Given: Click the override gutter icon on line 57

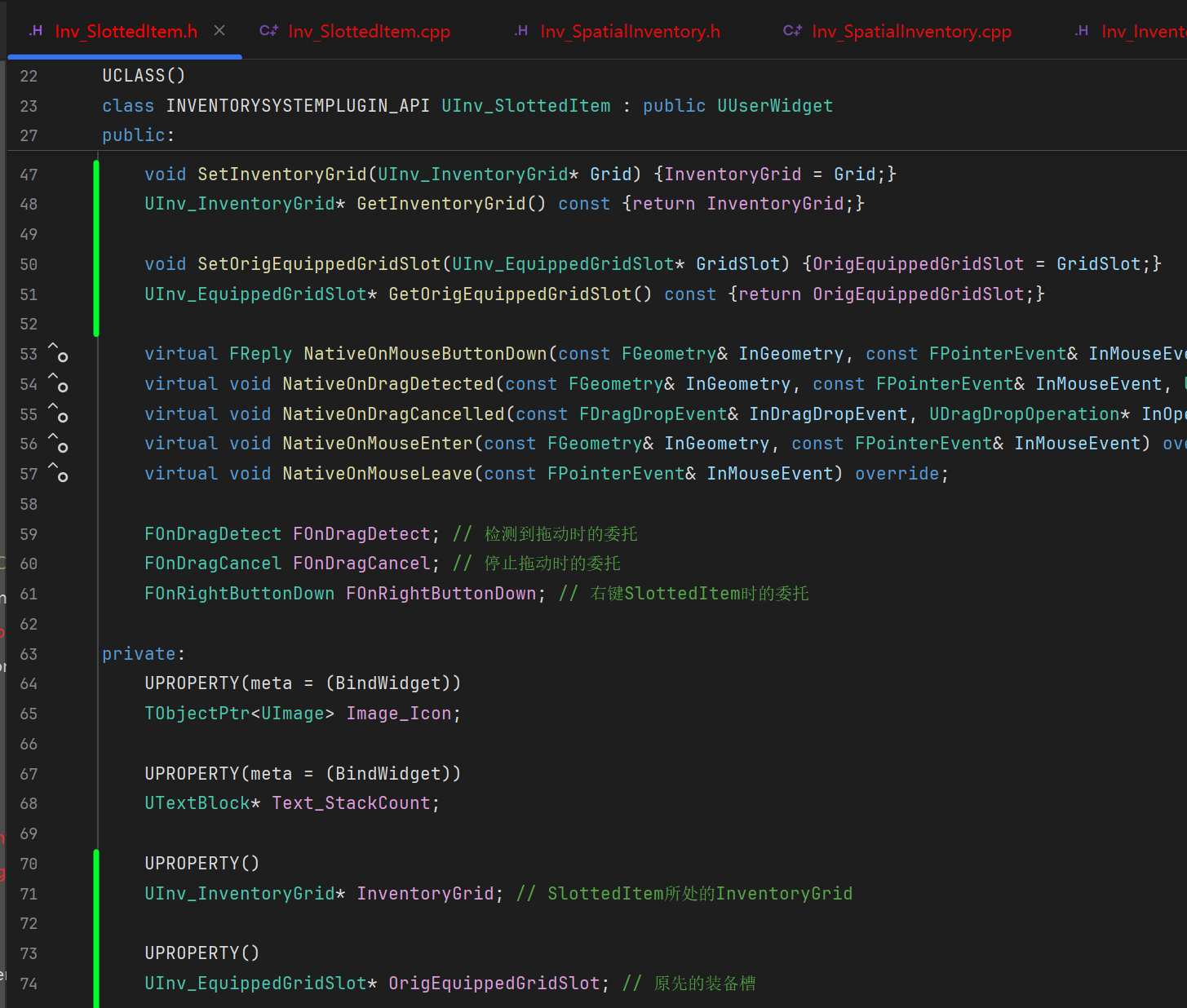Looking at the screenshot, I should click(58, 473).
